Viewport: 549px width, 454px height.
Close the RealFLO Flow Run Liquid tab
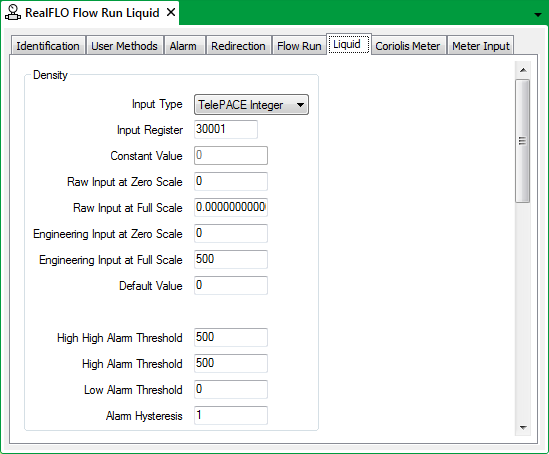click(171, 13)
